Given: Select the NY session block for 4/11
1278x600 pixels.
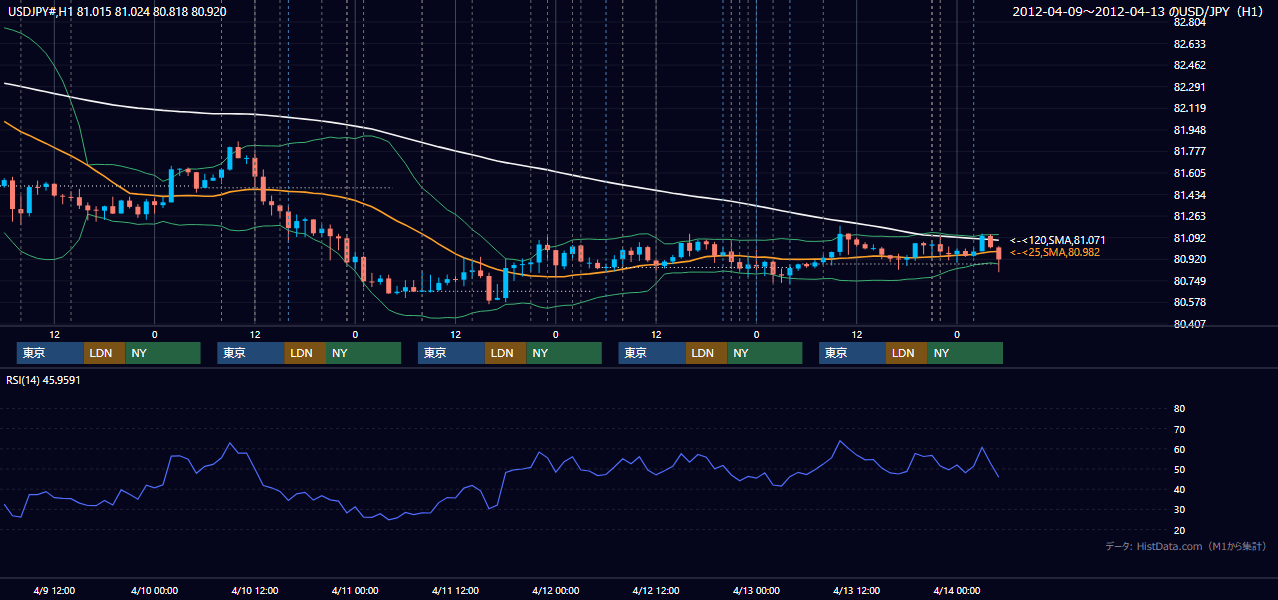Looking at the screenshot, I should tap(564, 353).
